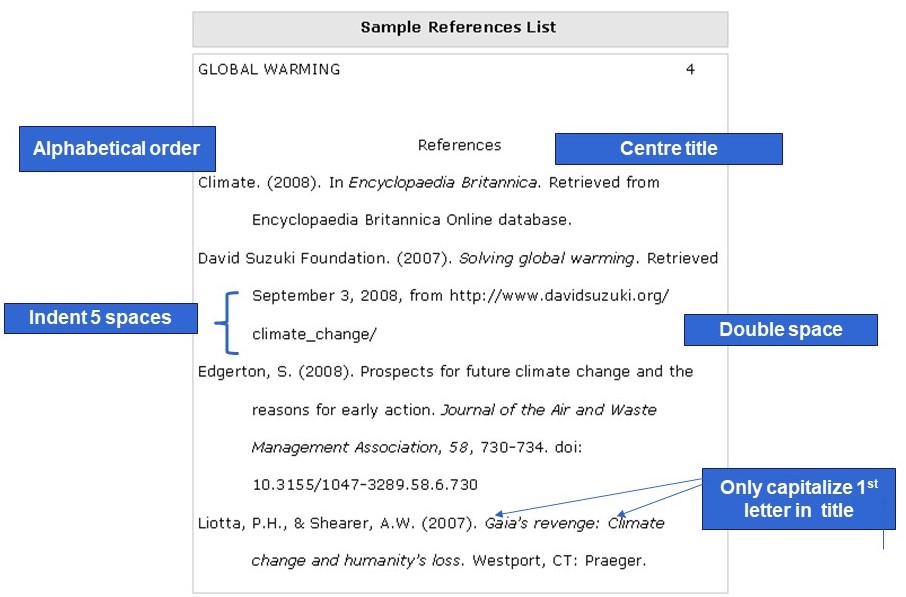Click the climate_change/ URL continuation
Image resolution: width=906 pixels, height=597 pixels.
[314, 334]
